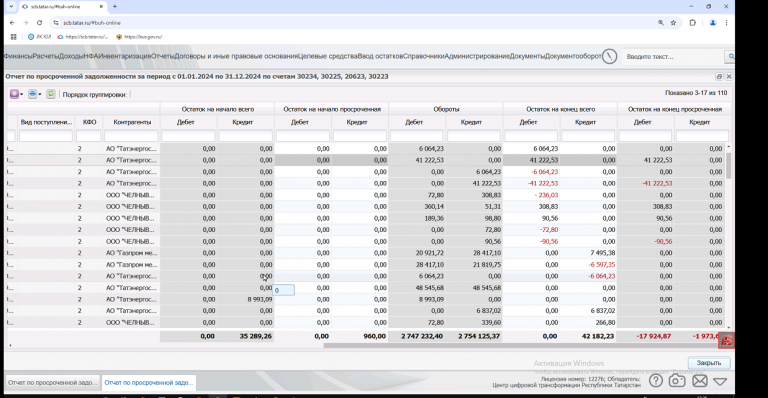The image size is (768, 398).
Task: Reload the browser page
Action: pos(39,23)
